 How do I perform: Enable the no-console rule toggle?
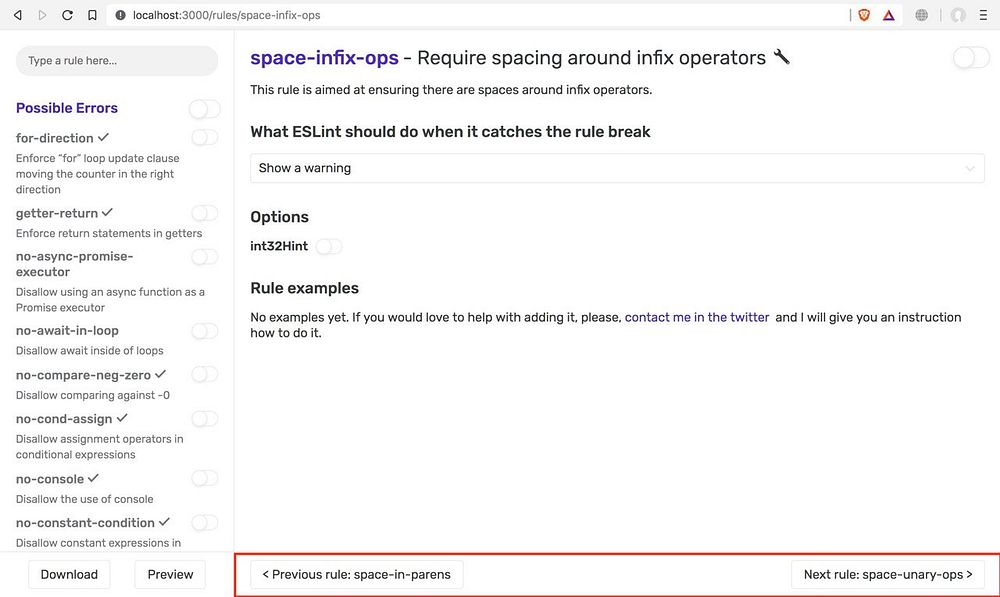pyautogui.click(x=205, y=478)
